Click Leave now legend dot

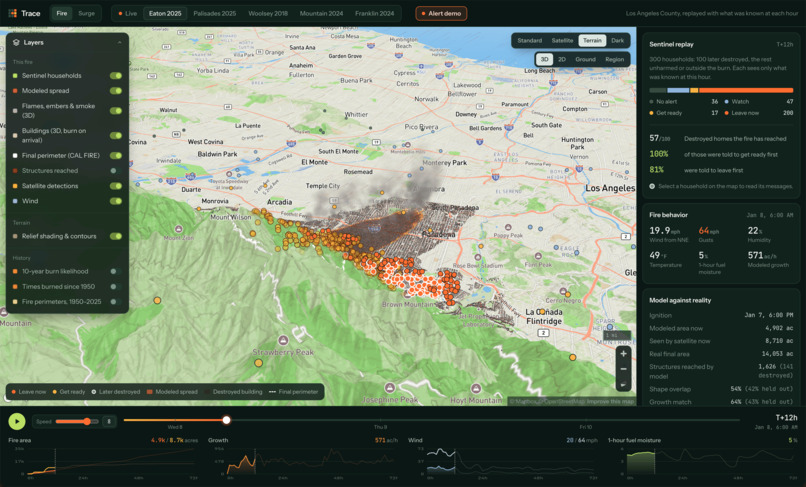(13, 392)
